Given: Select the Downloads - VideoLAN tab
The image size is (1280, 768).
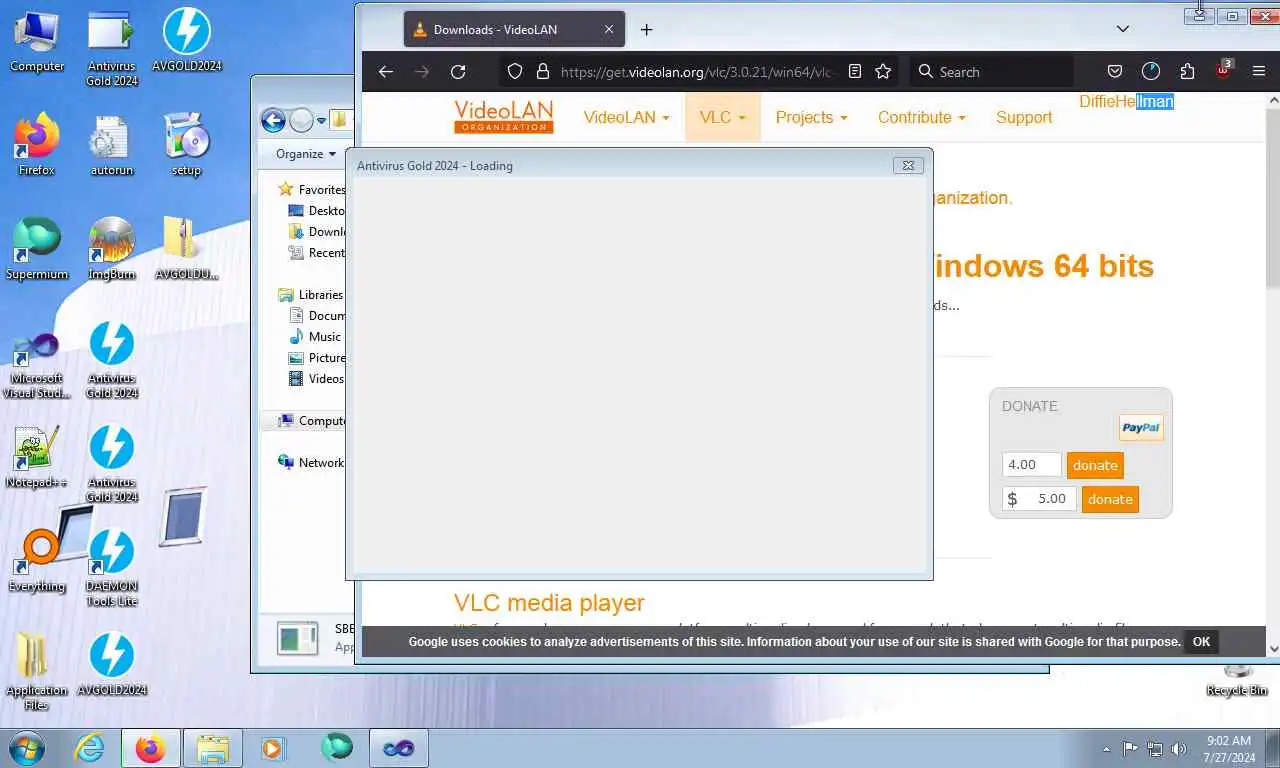Looking at the screenshot, I should [514, 30].
